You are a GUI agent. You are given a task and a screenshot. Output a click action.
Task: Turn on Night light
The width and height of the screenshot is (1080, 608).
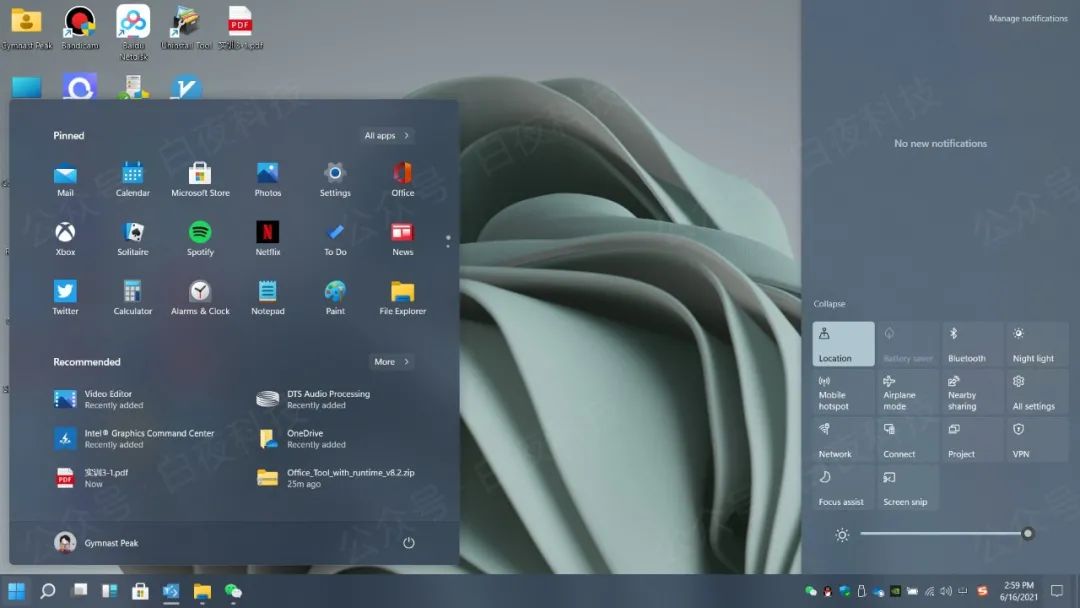coord(1036,343)
